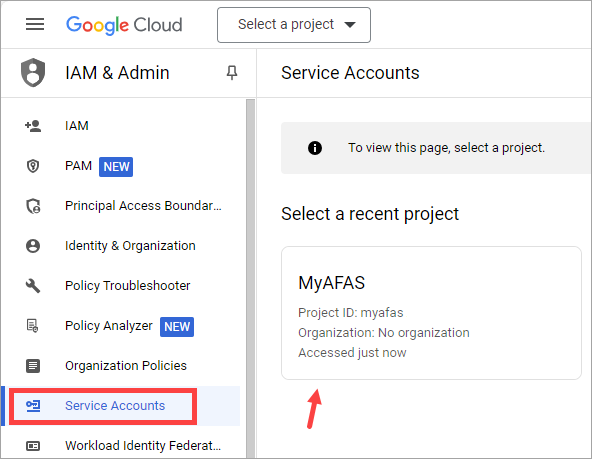592x459 pixels.
Task: Click the Principal Access Boundary icon
Action: point(33,206)
